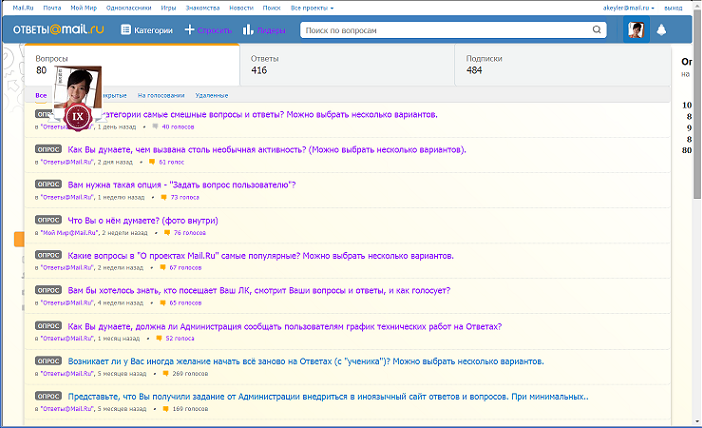This screenshot has height=428, width=702.
Task: Click the large user photo with IX badge
Action: coord(80,100)
